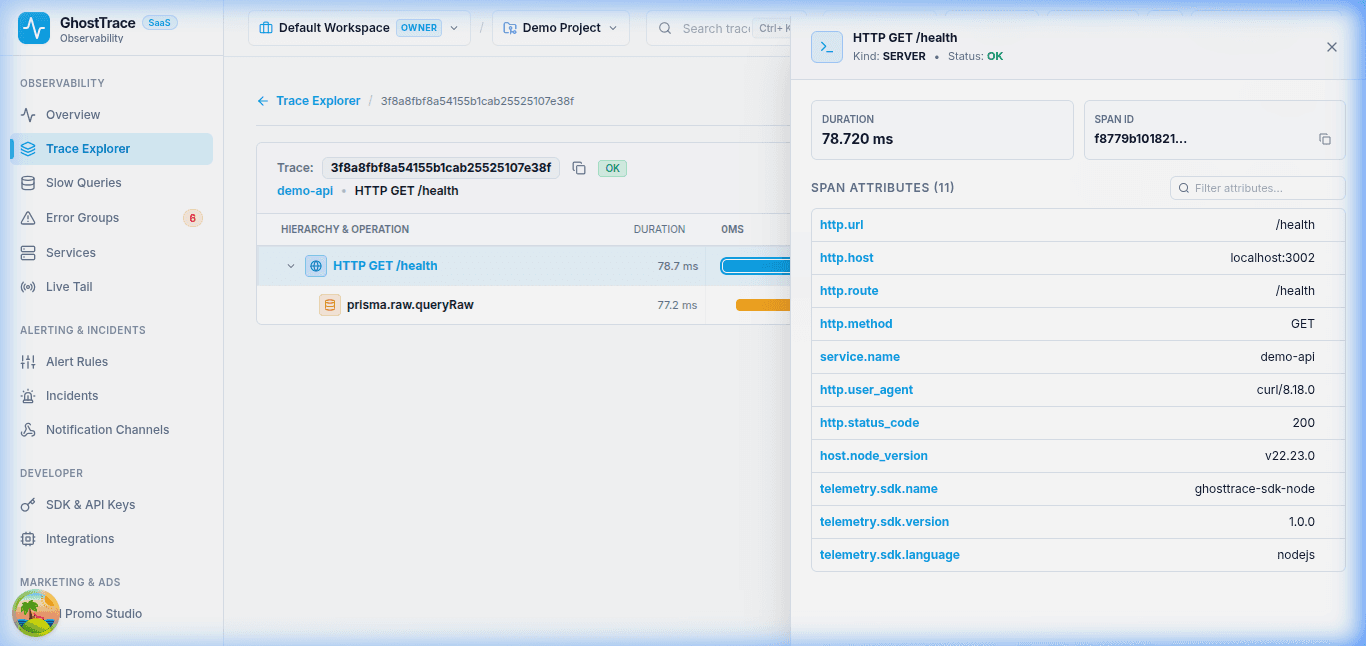Close the span details panel

[1332, 47]
